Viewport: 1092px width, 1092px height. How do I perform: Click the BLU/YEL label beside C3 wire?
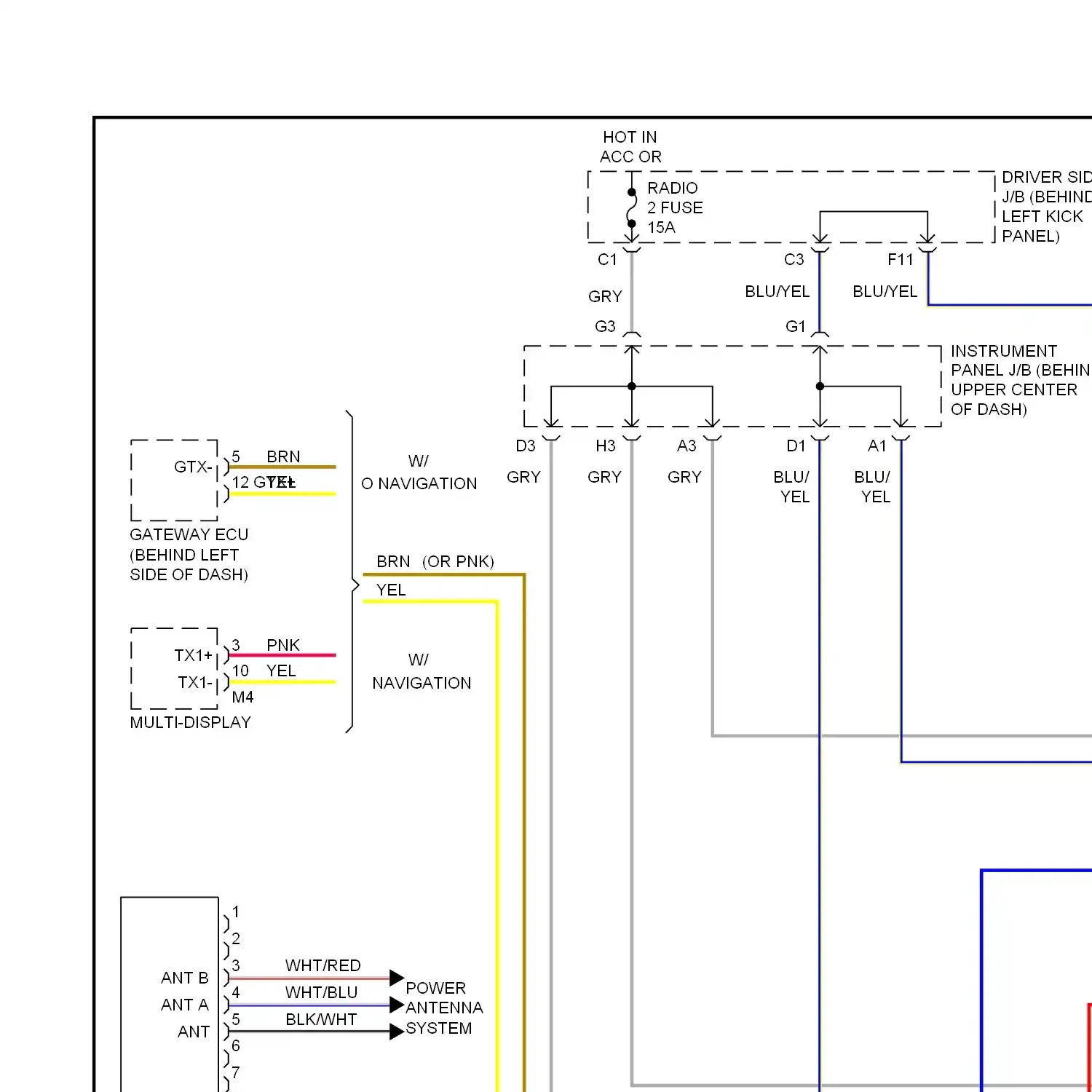click(778, 292)
